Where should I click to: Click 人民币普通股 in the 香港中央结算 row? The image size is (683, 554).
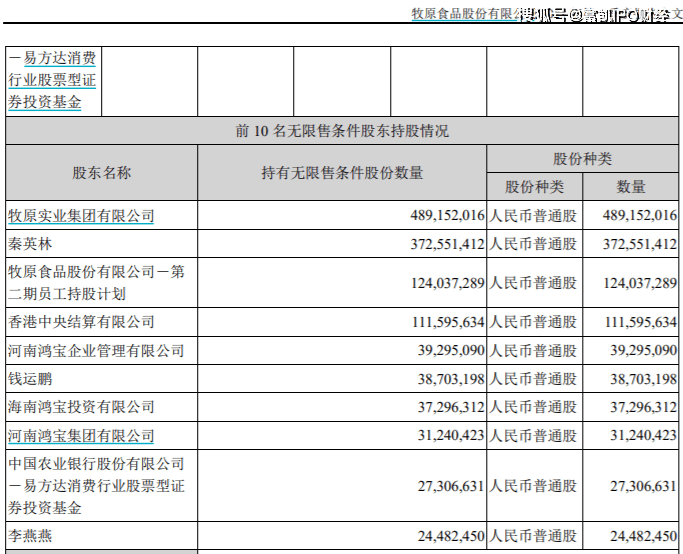click(x=533, y=322)
